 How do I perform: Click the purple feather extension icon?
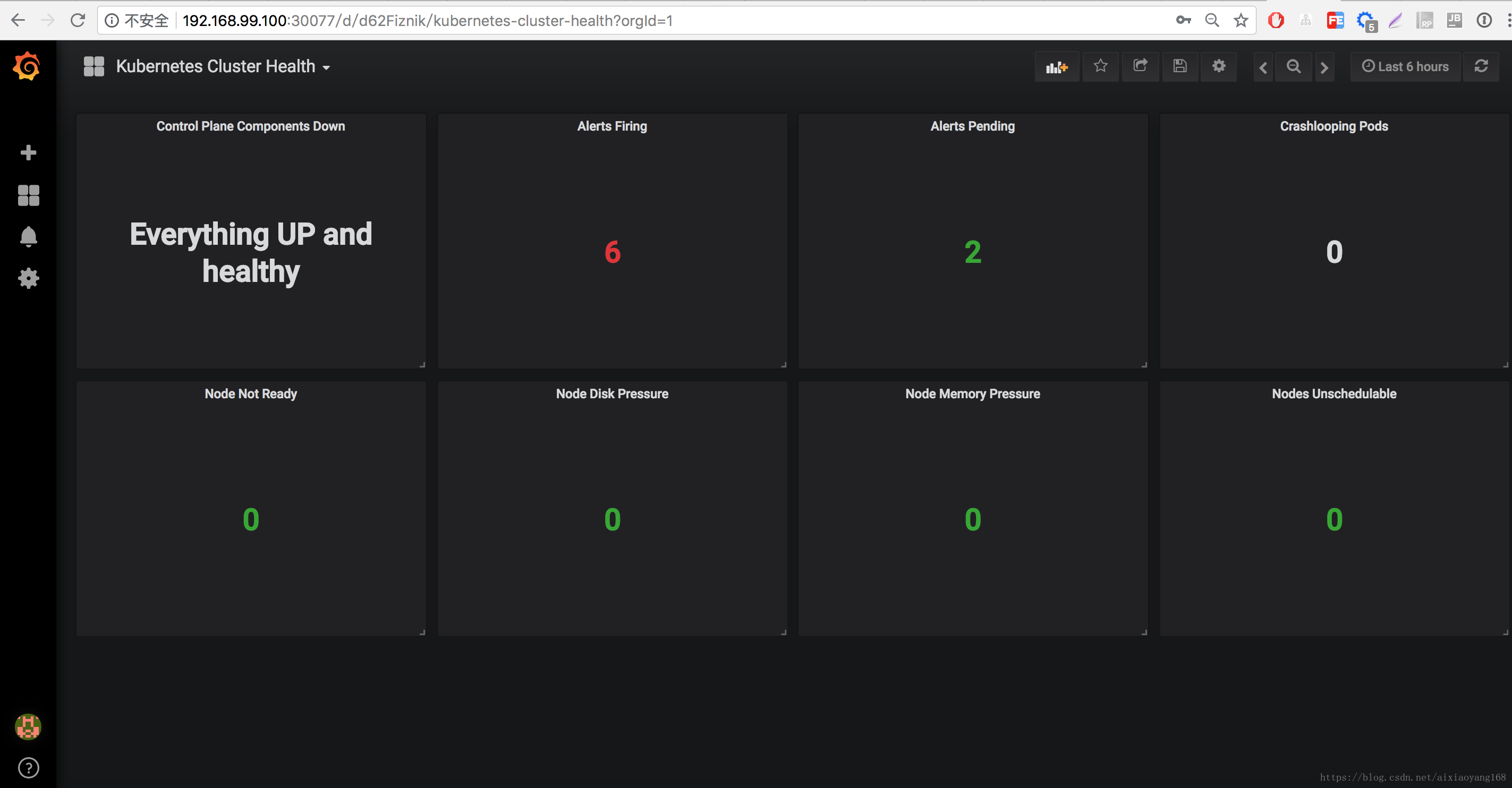click(x=1396, y=21)
